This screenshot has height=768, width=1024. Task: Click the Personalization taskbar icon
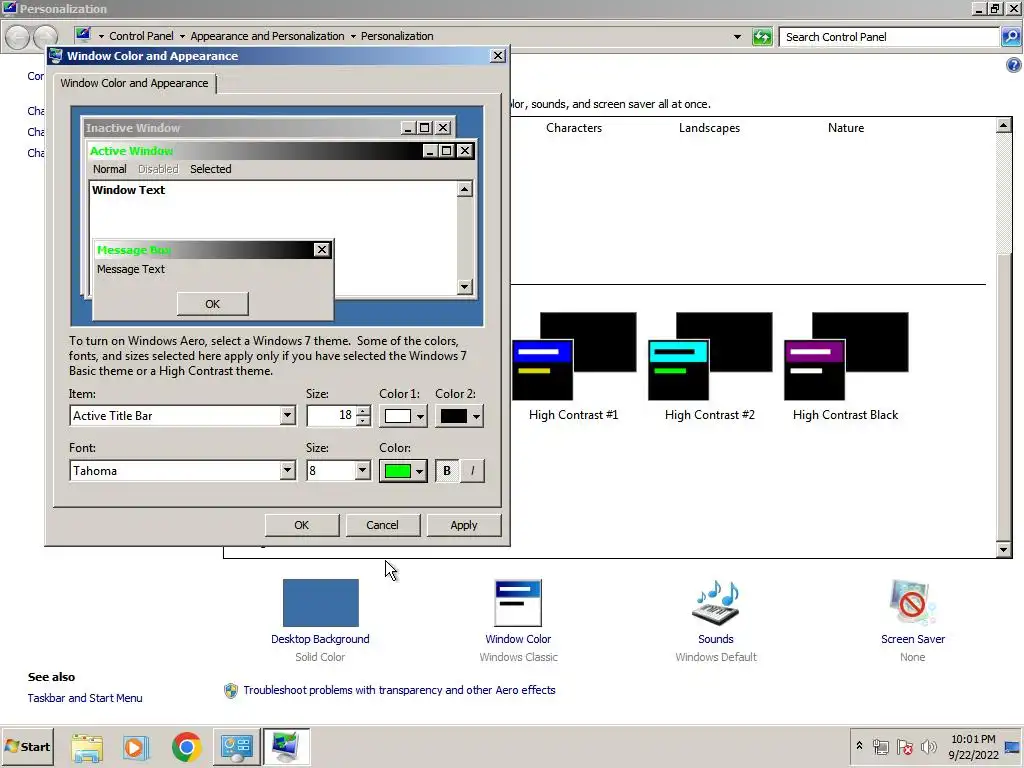(286, 747)
